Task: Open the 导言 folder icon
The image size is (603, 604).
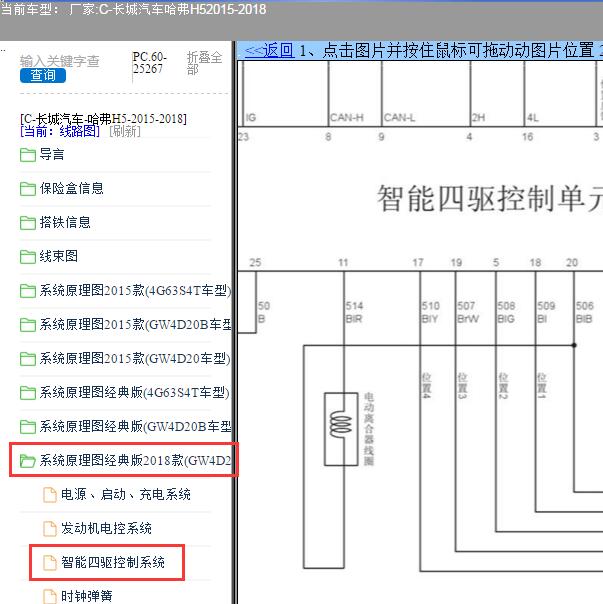Action: (x=28, y=155)
